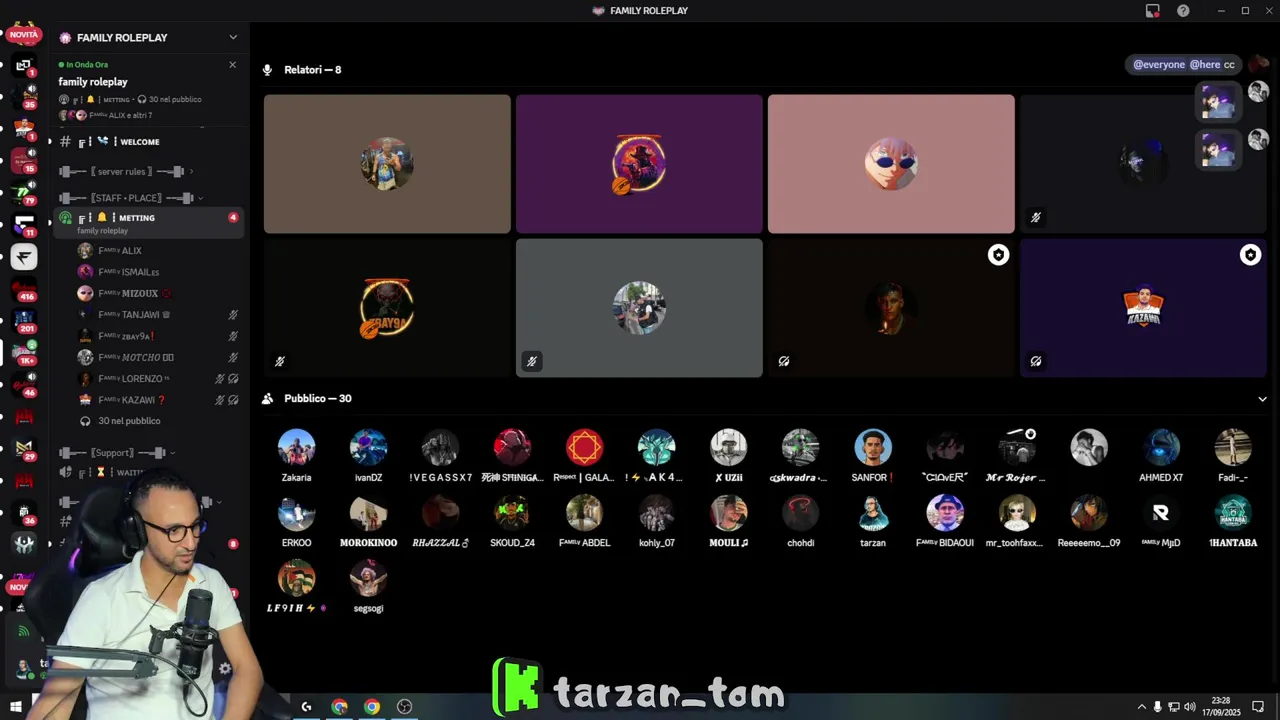This screenshot has height=720, width=1280.
Task: Click X UZii's avatar in the audience
Action: pos(728,447)
